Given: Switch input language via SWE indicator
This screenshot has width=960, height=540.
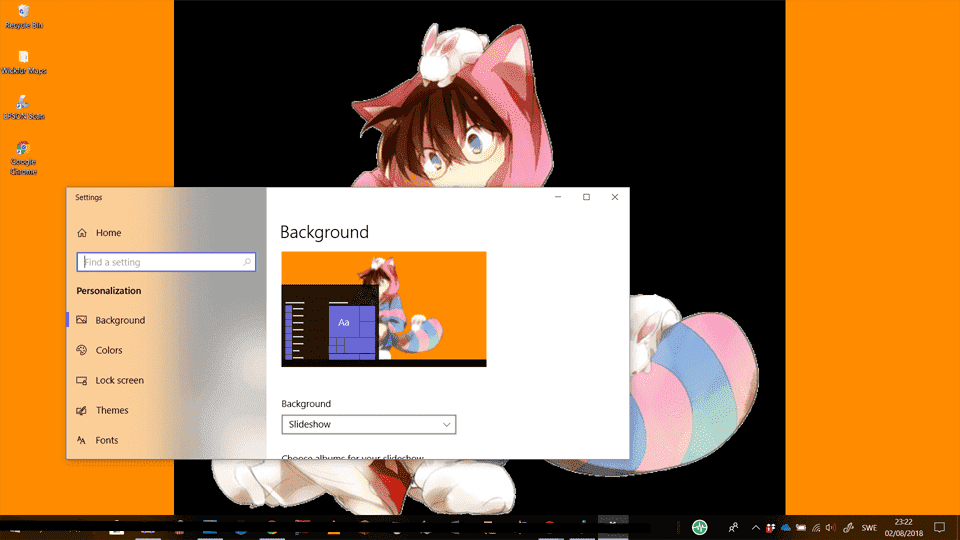Looking at the screenshot, I should click(869, 528).
